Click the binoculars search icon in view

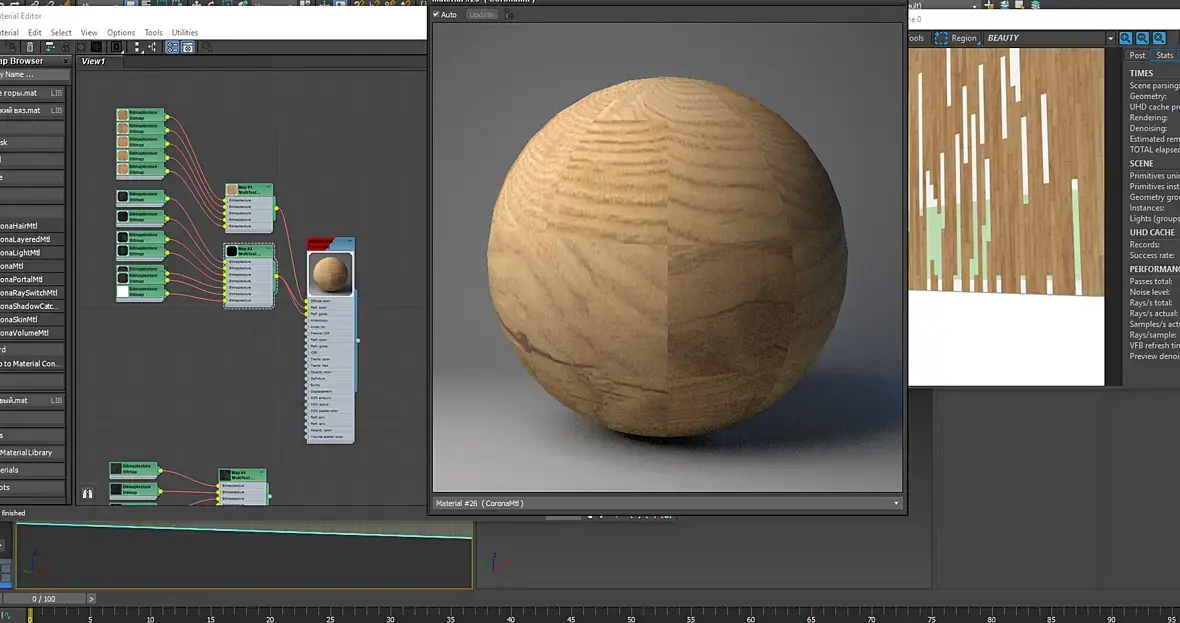coord(87,493)
